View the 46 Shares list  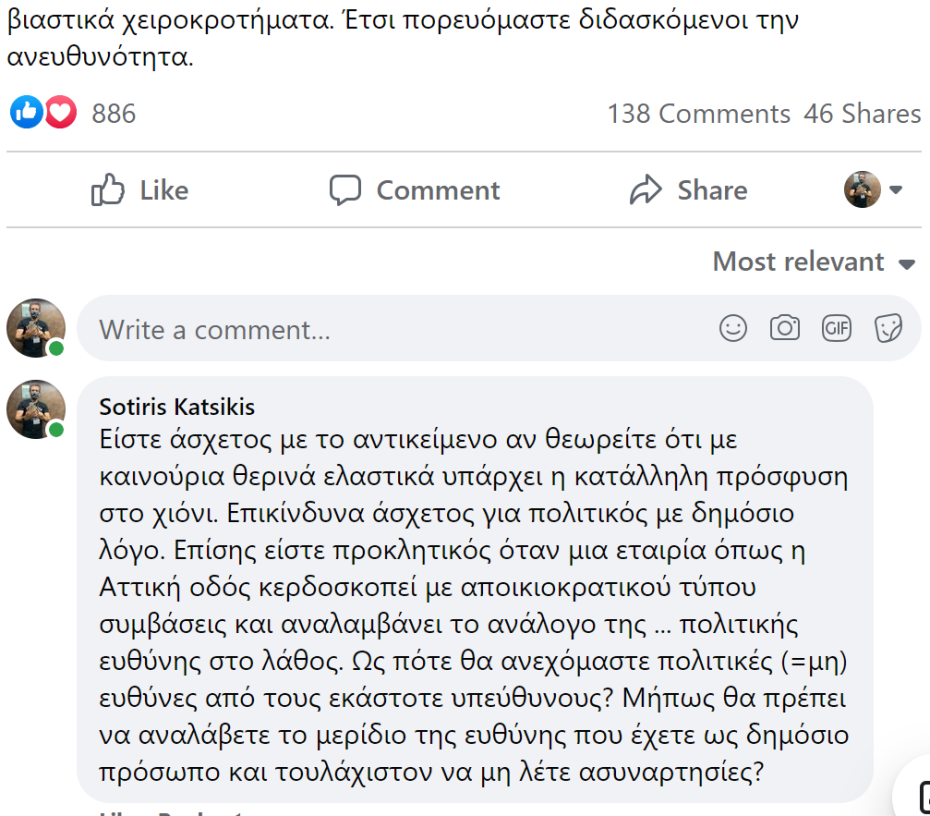coord(862,114)
